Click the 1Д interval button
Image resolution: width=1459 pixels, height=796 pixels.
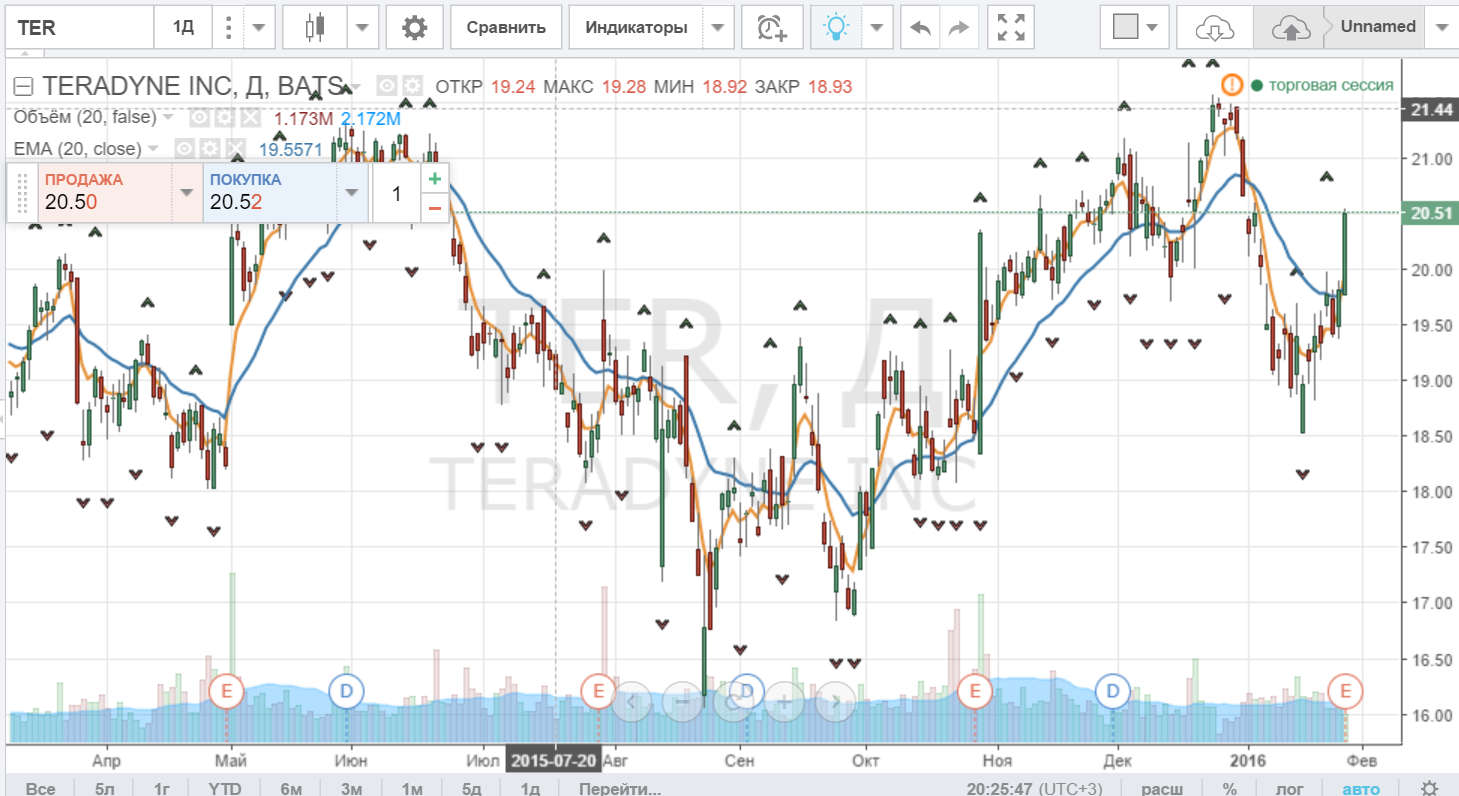coord(184,27)
